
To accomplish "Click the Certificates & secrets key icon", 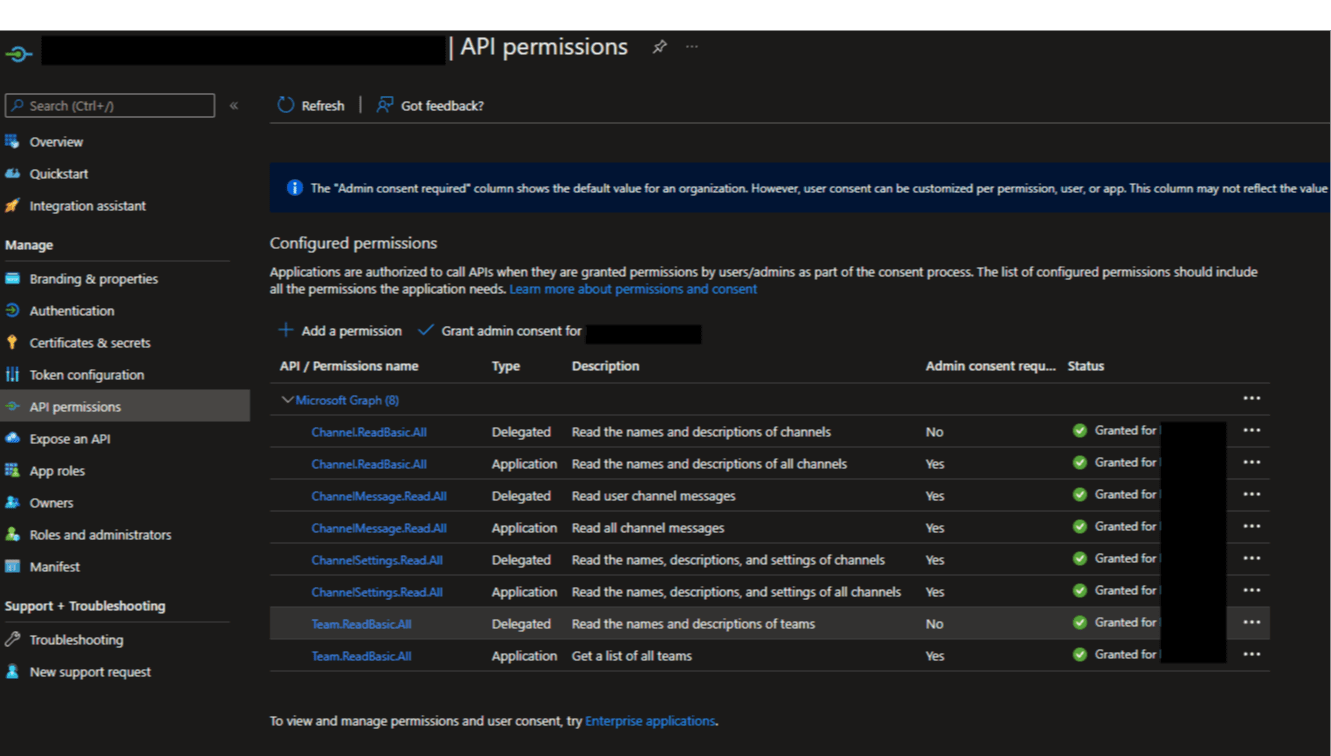I will point(13,342).
